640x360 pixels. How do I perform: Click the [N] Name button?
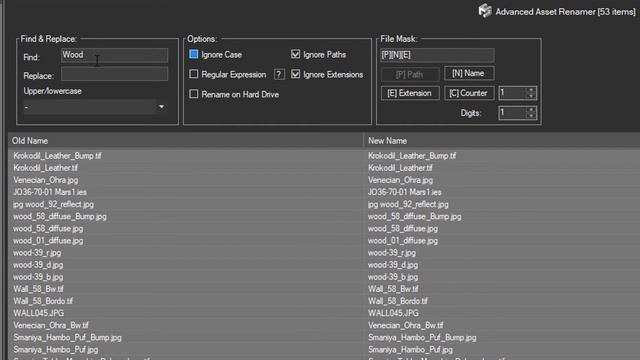click(469, 73)
